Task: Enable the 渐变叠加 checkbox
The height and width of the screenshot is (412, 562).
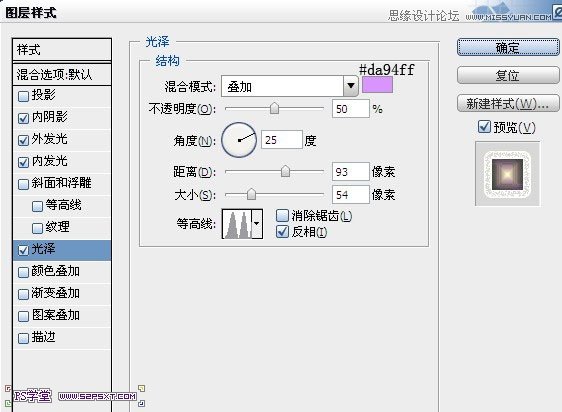Action: 23,294
